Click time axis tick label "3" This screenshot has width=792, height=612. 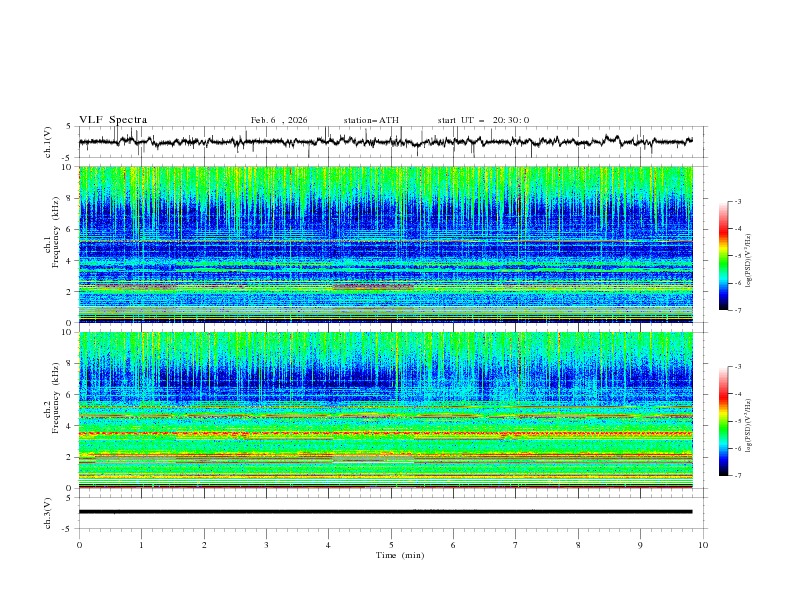[266, 545]
